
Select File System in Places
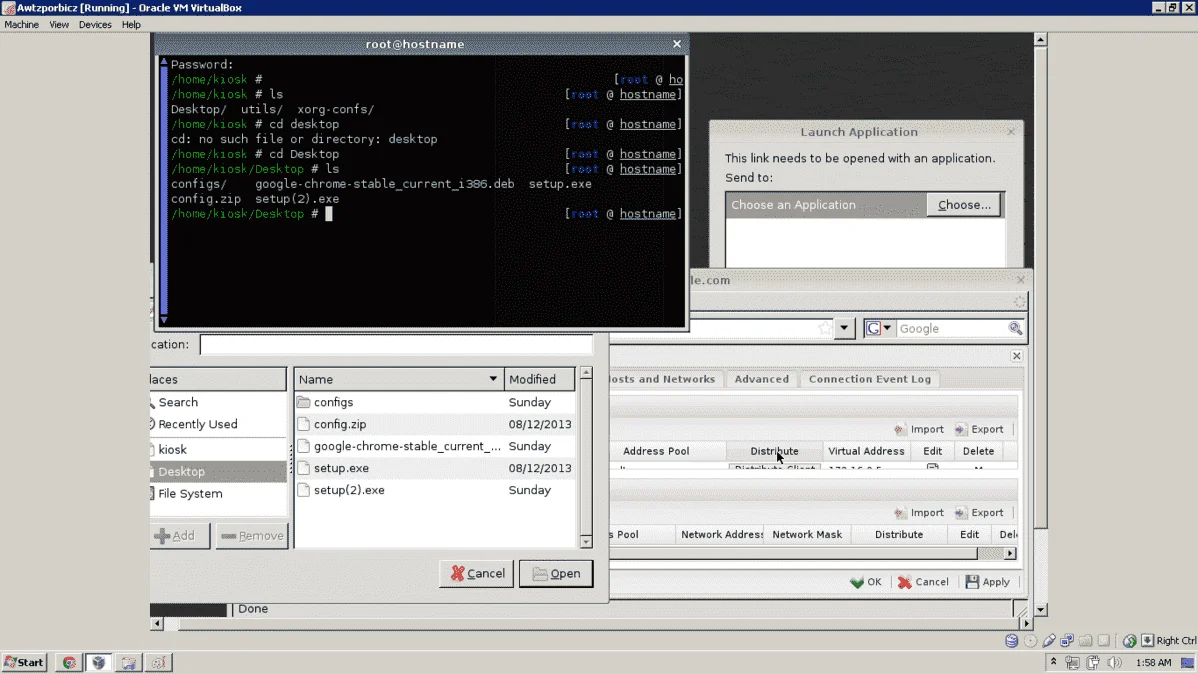218,494
